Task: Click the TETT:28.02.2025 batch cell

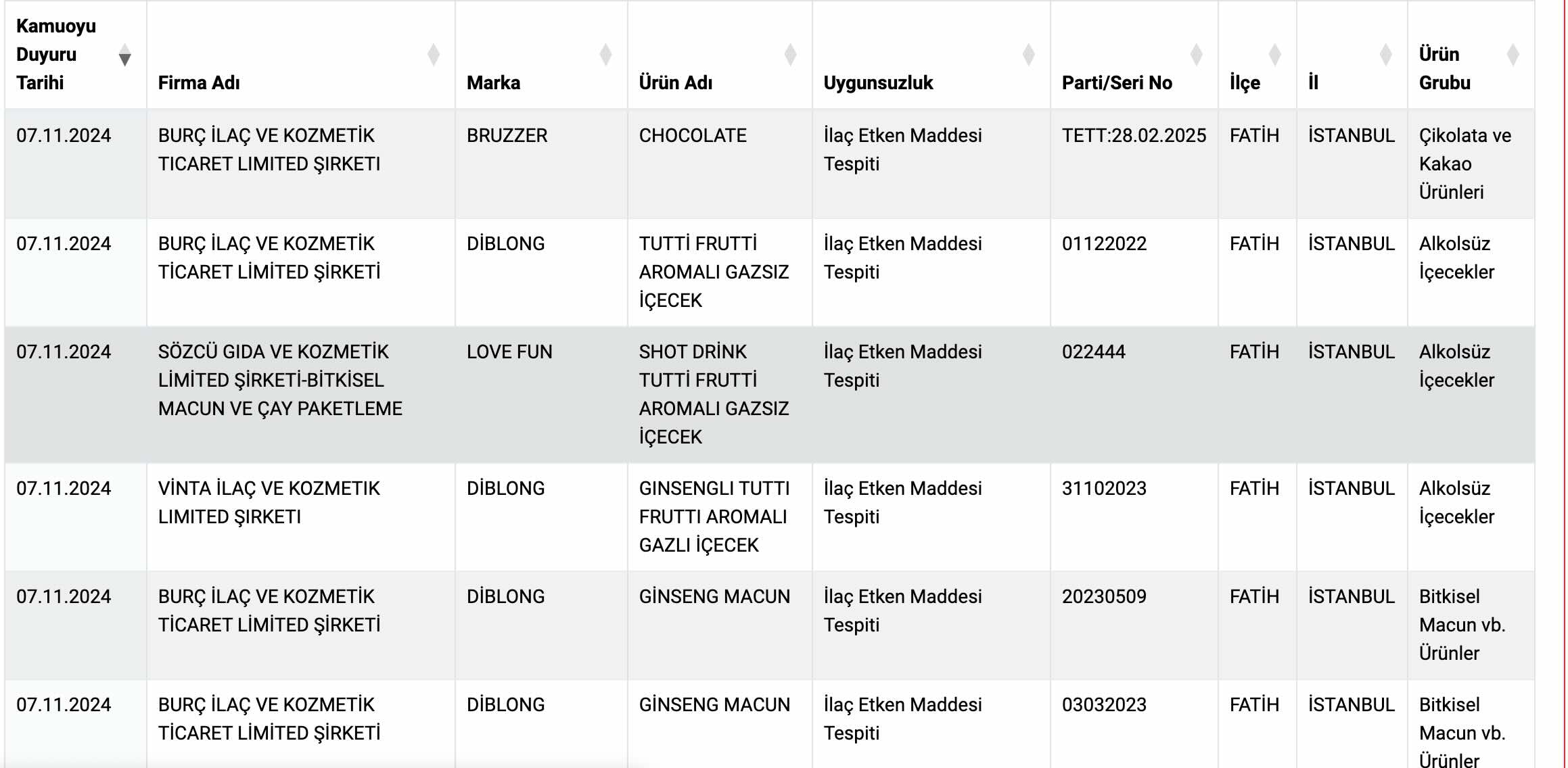Action: 1134,164
